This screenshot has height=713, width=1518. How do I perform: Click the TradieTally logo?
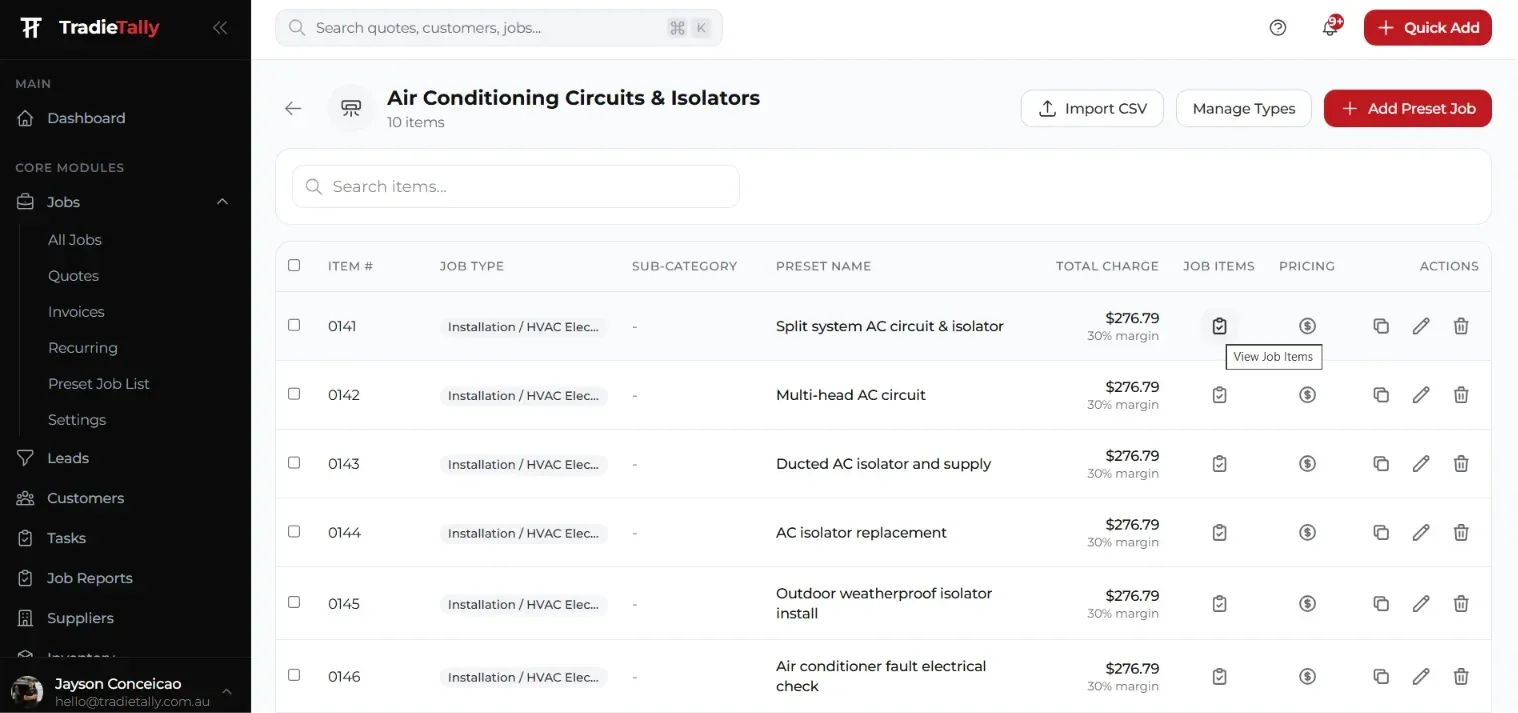pos(90,28)
